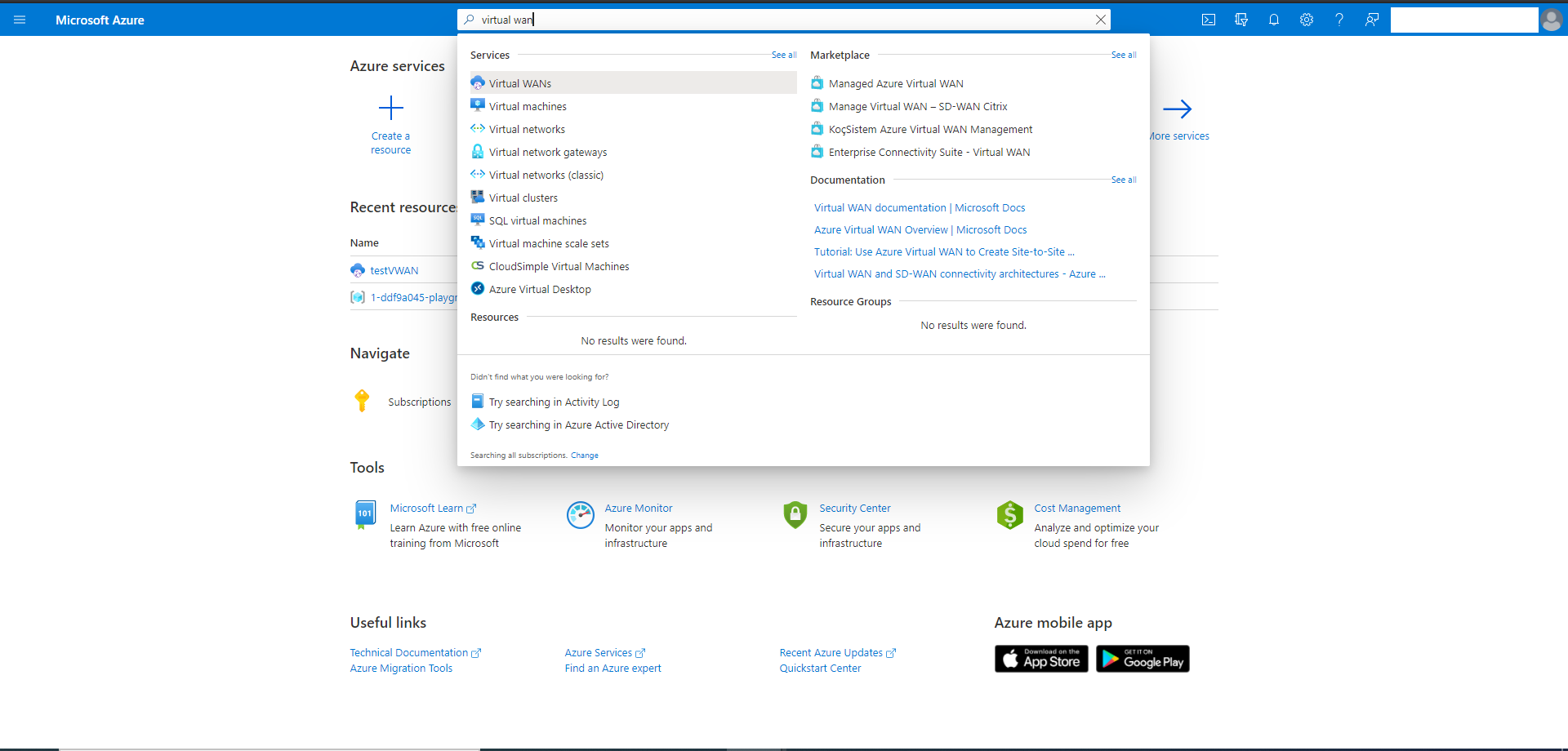Select Virtual networks service result
The height and width of the screenshot is (751, 1568).
633,129
